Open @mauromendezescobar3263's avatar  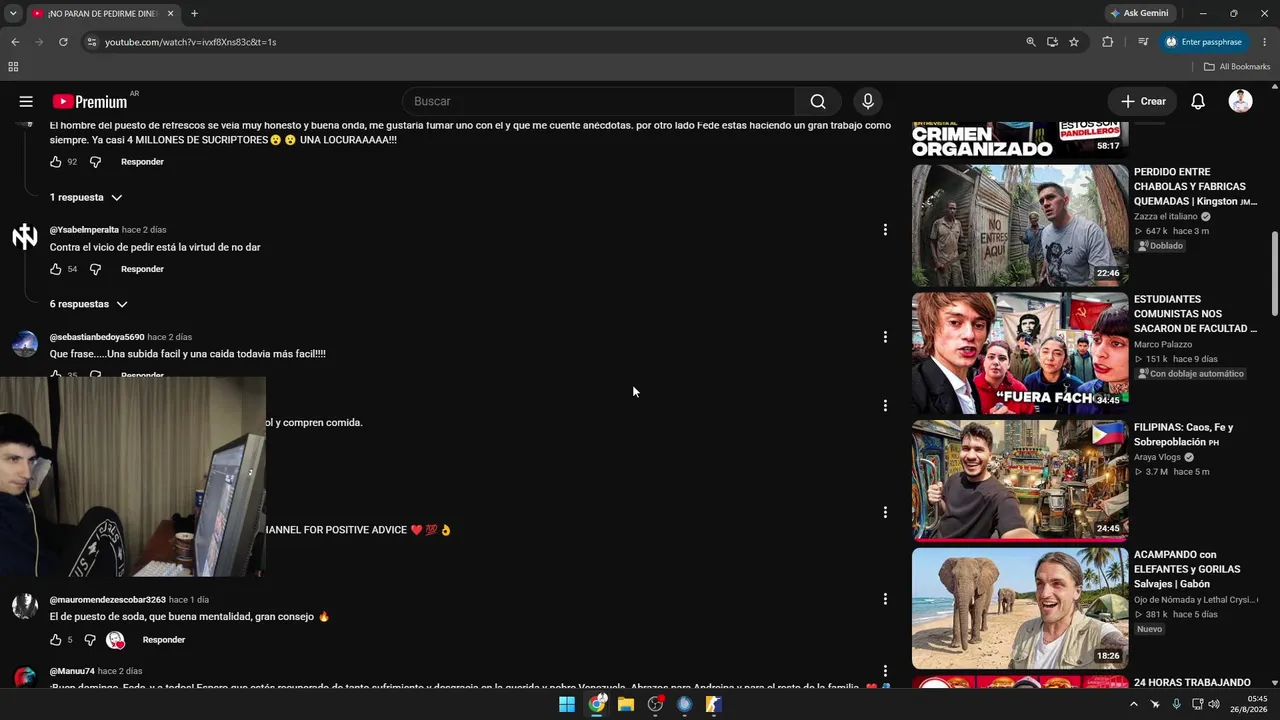pyautogui.click(x=25, y=606)
